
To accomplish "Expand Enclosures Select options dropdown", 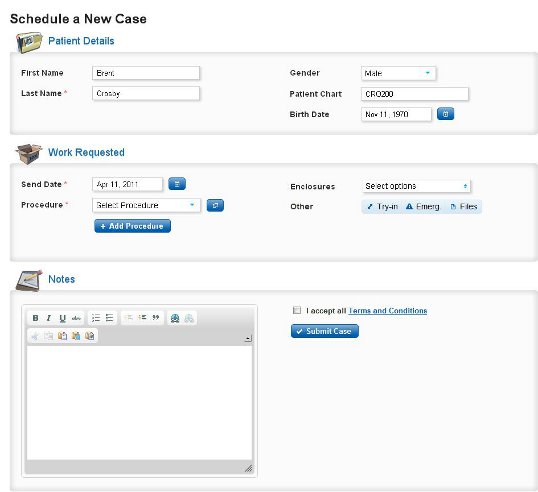I will click(416, 186).
